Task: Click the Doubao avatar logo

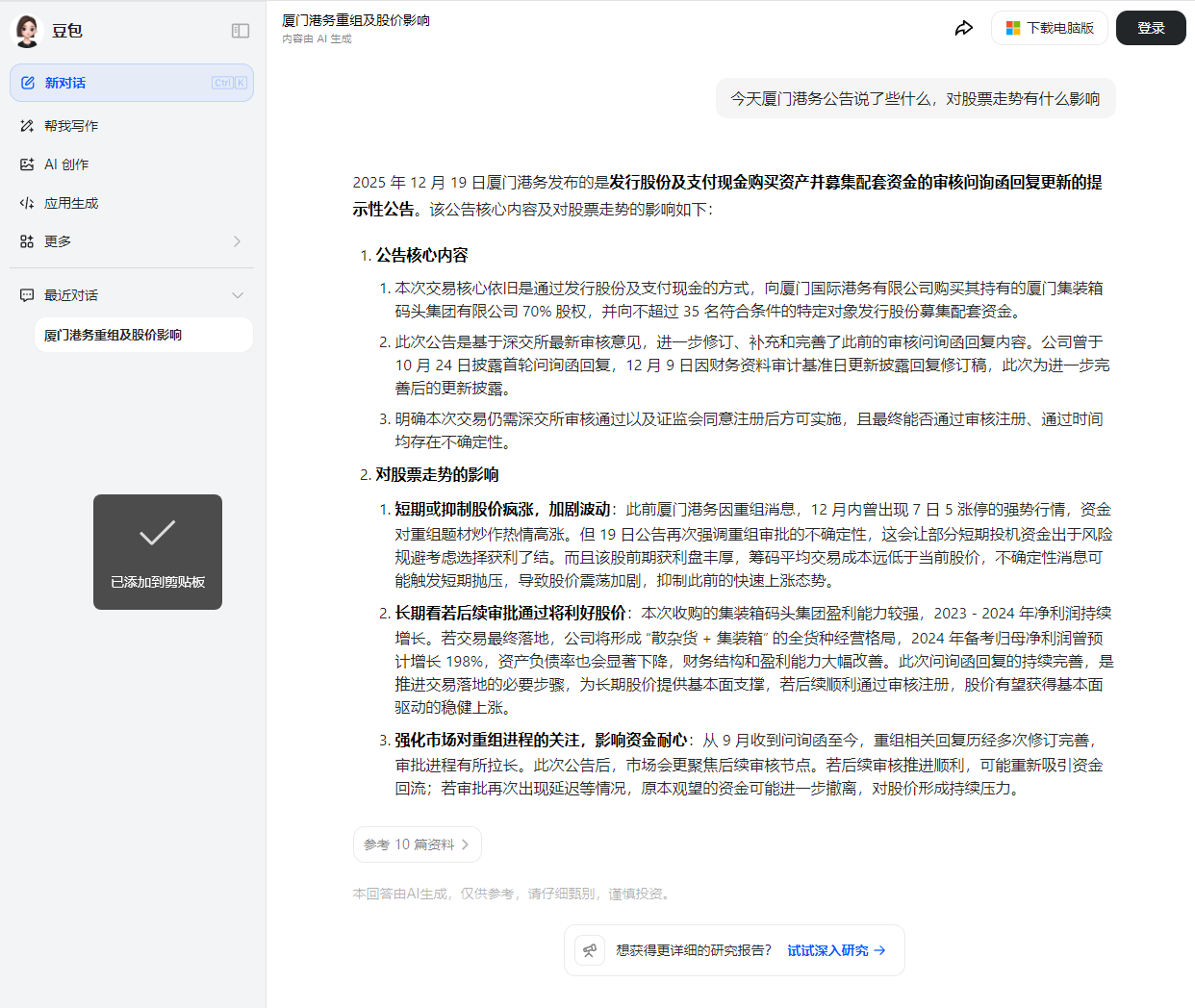Action: 27,31
